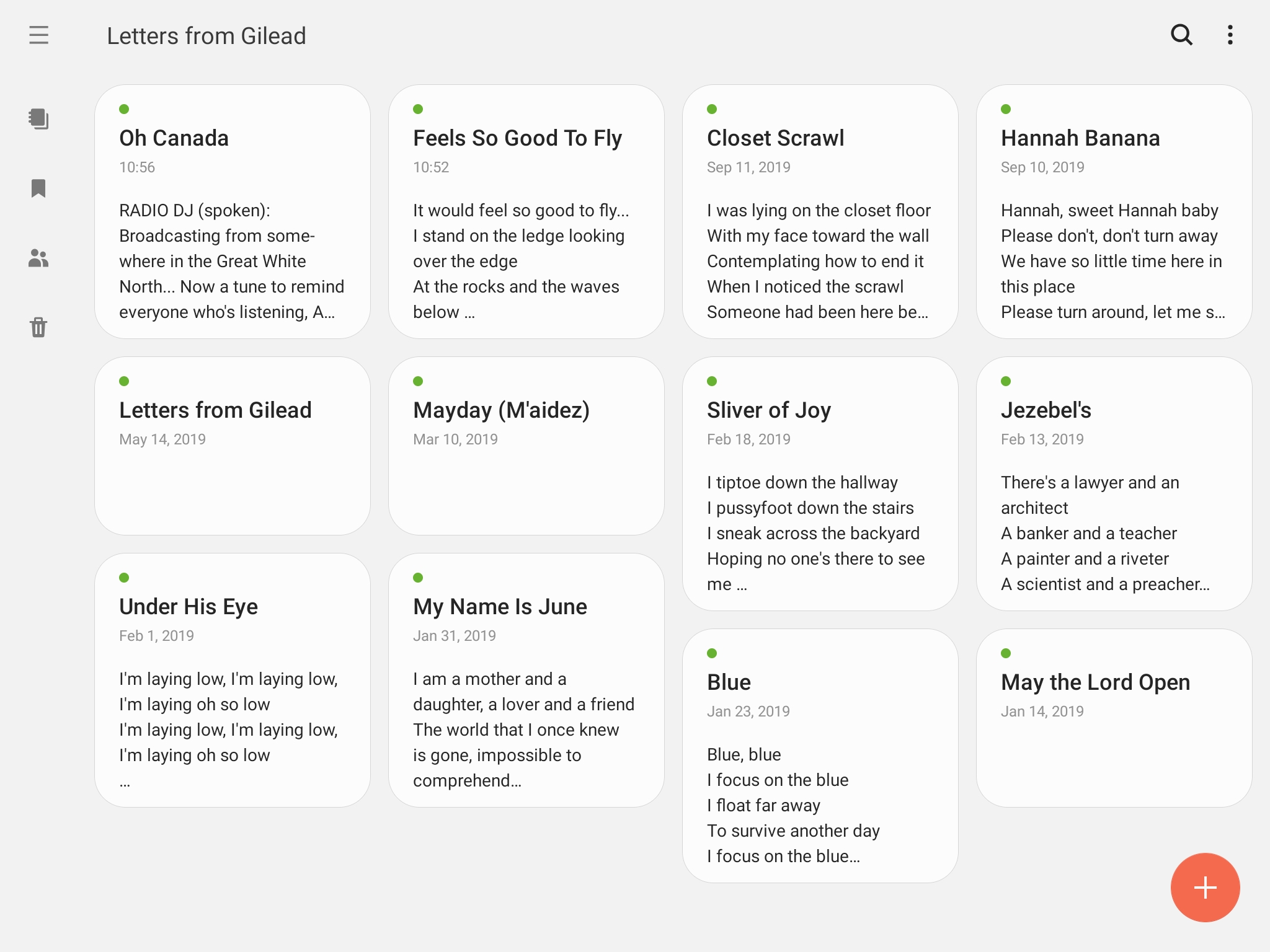Image resolution: width=1270 pixels, height=952 pixels.
Task: Click the green dot on Oh Canada card
Action: pyautogui.click(x=124, y=109)
